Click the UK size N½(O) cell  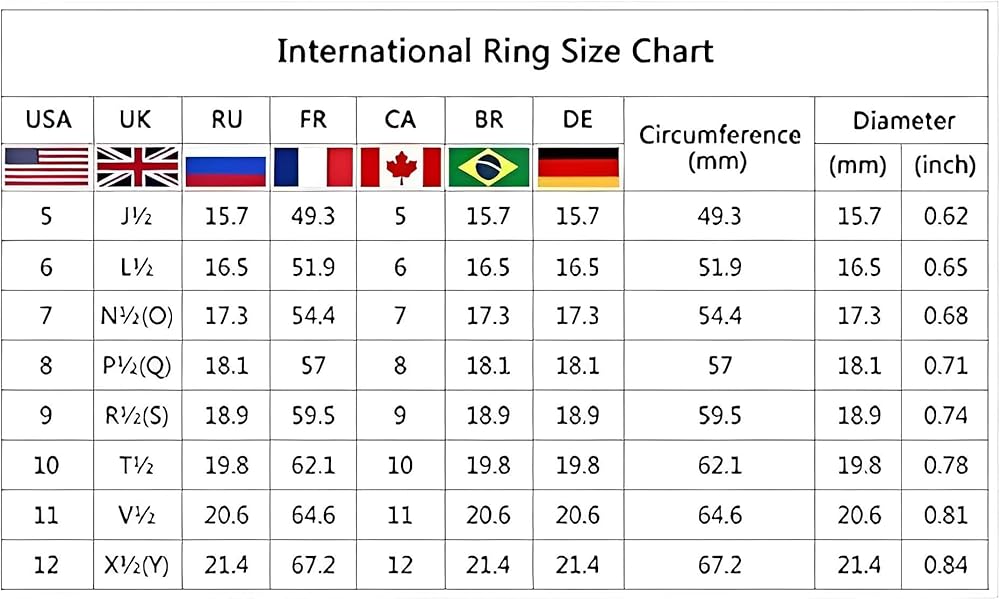tap(137, 316)
